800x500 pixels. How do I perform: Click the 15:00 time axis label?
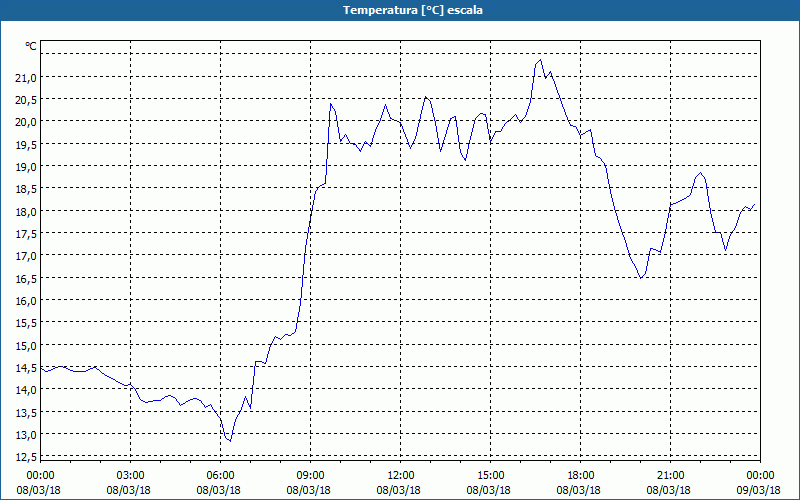pyautogui.click(x=490, y=476)
